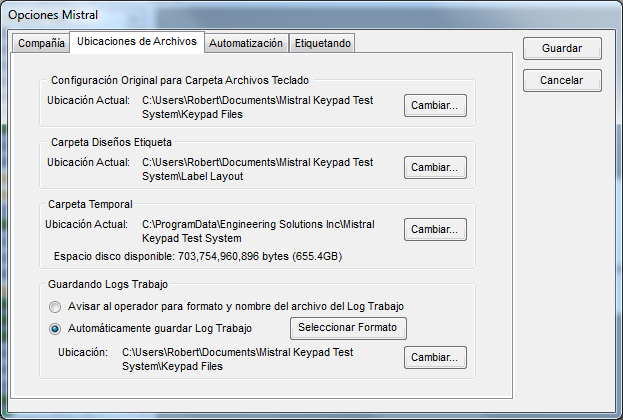Screen dimensions: 623x420
Task: Open the Automatización tab
Action: pyautogui.click(x=246, y=43)
